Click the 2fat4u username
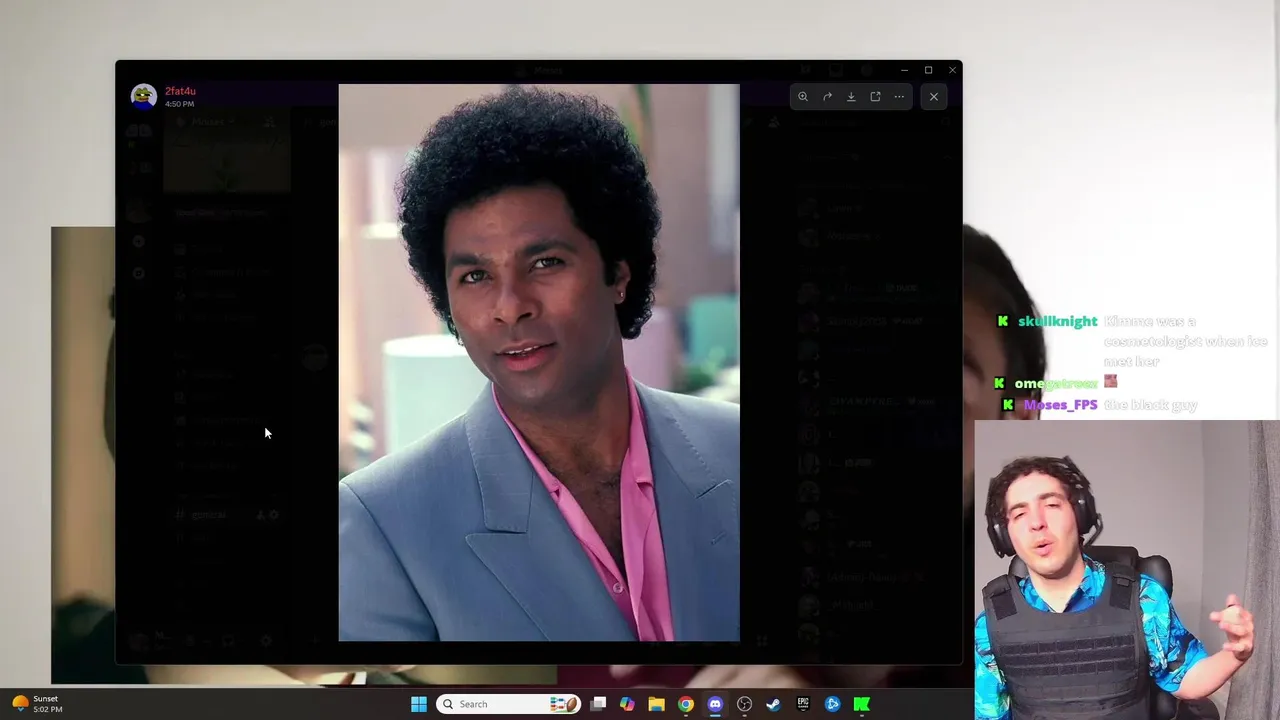Viewport: 1280px width, 720px height. point(180,91)
